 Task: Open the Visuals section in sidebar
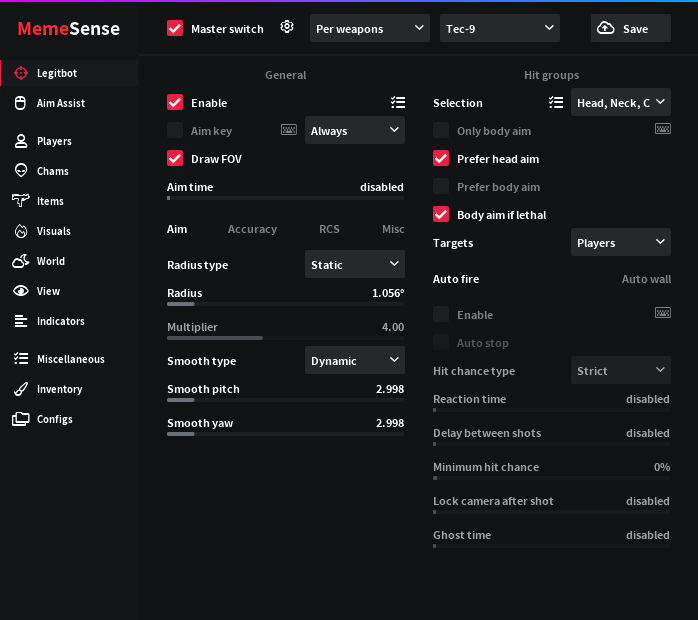(53, 231)
